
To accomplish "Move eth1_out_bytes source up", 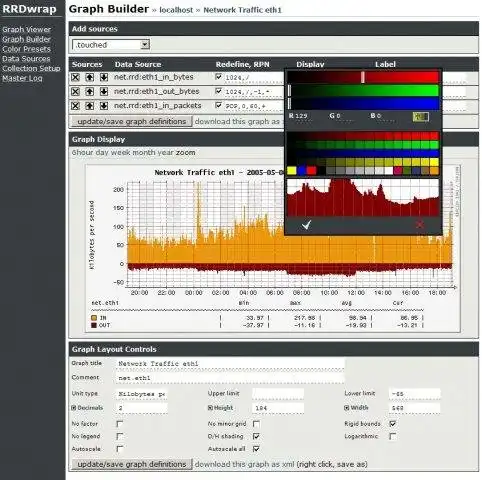I will [x=89, y=92].
